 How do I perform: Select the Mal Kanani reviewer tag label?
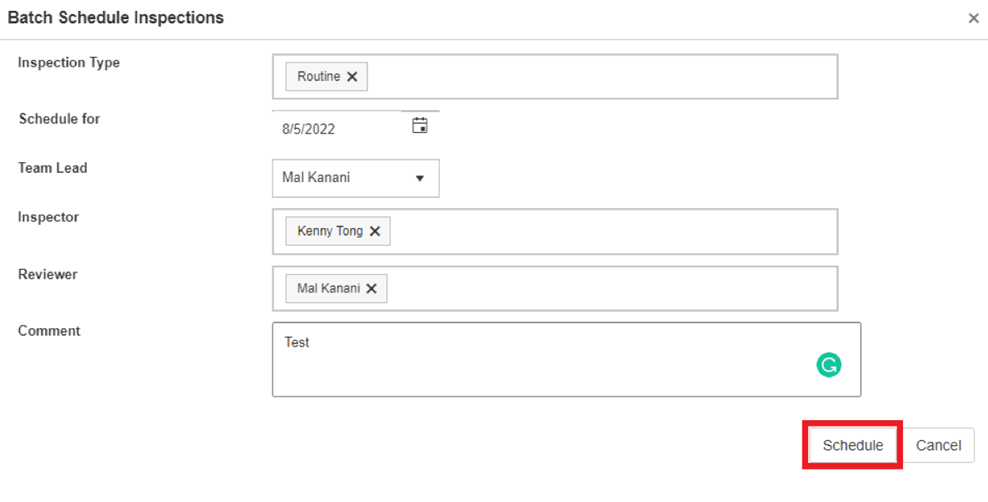329,288
